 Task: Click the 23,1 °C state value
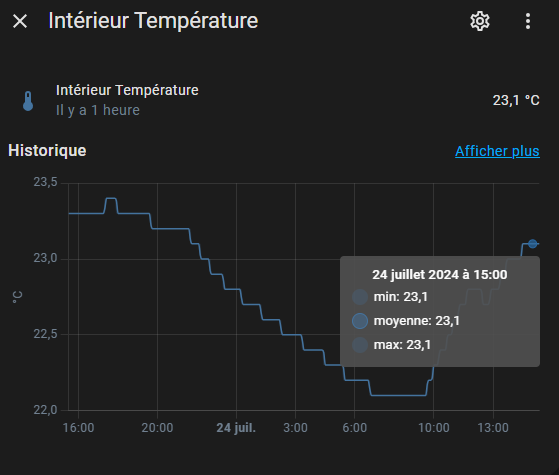pos(516,100)
